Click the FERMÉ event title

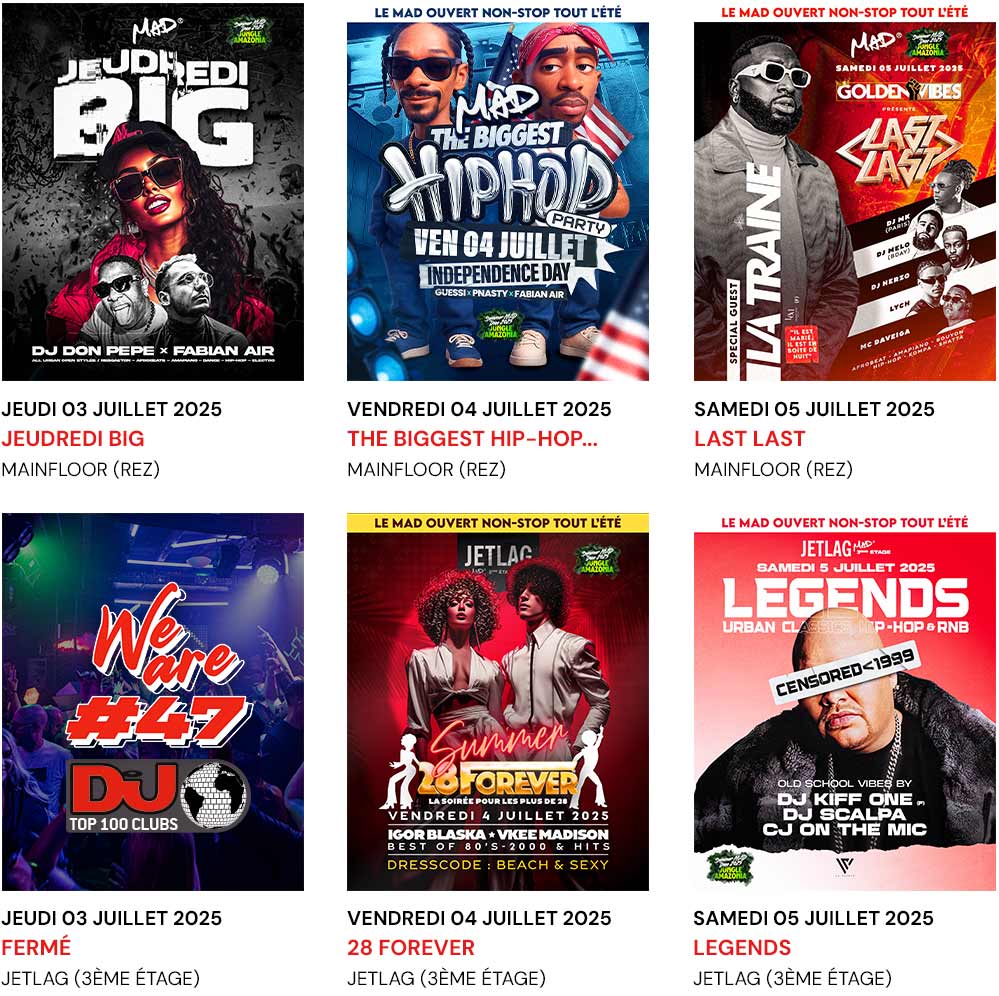click(36, 948)
